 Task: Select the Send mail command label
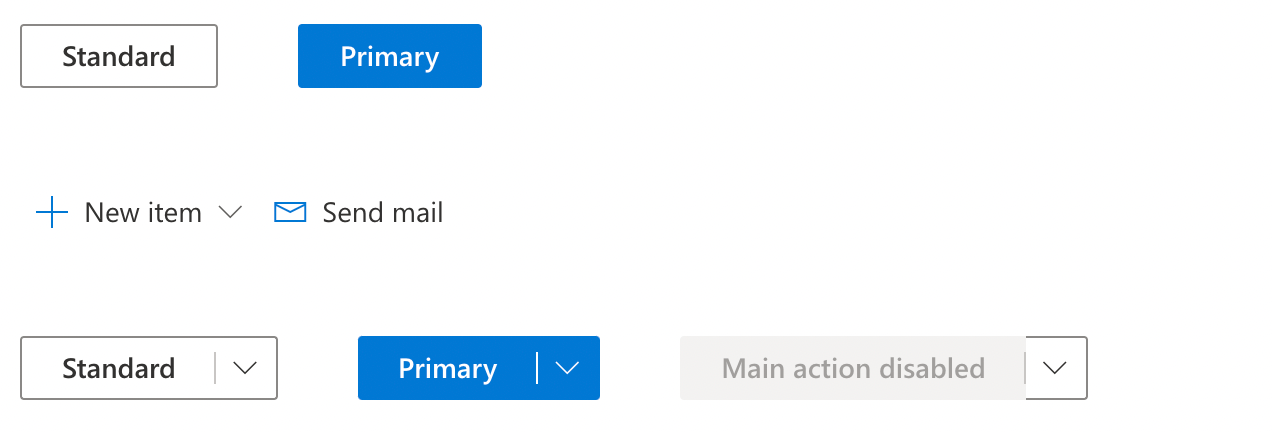point(382,213)
